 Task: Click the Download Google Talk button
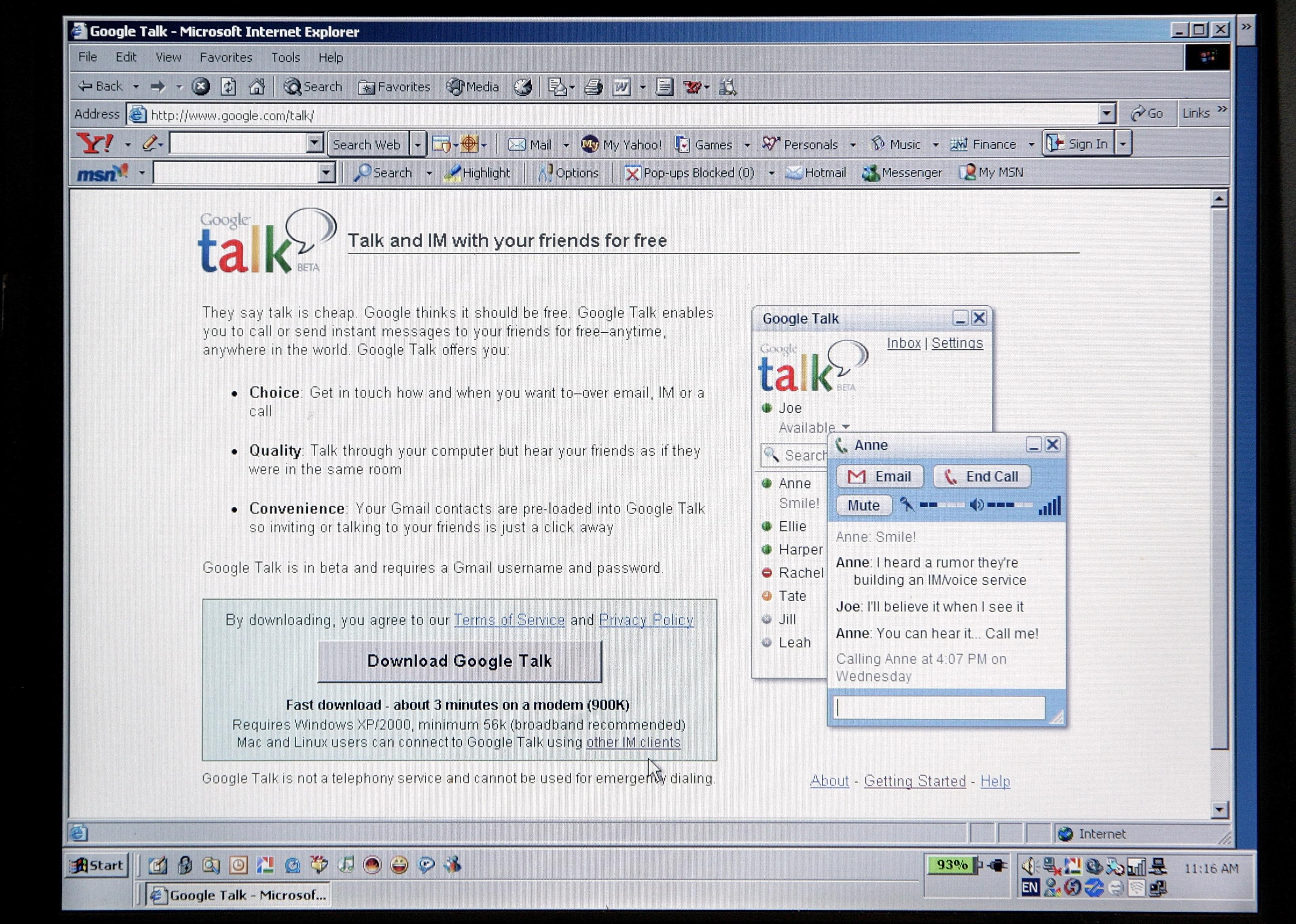click(x=460, y=661)
